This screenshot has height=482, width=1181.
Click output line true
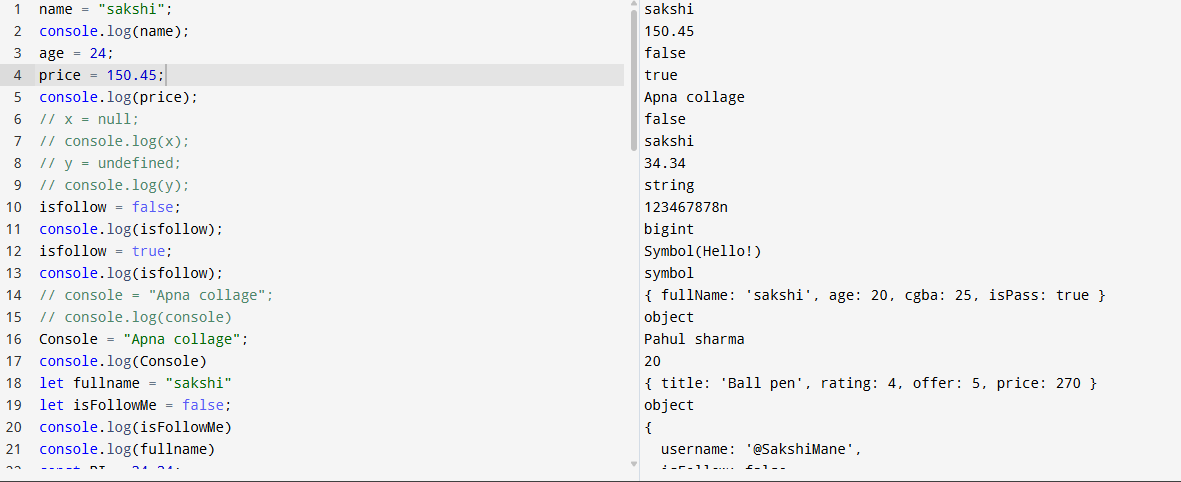pyautogui.click(x=661, y=75)
